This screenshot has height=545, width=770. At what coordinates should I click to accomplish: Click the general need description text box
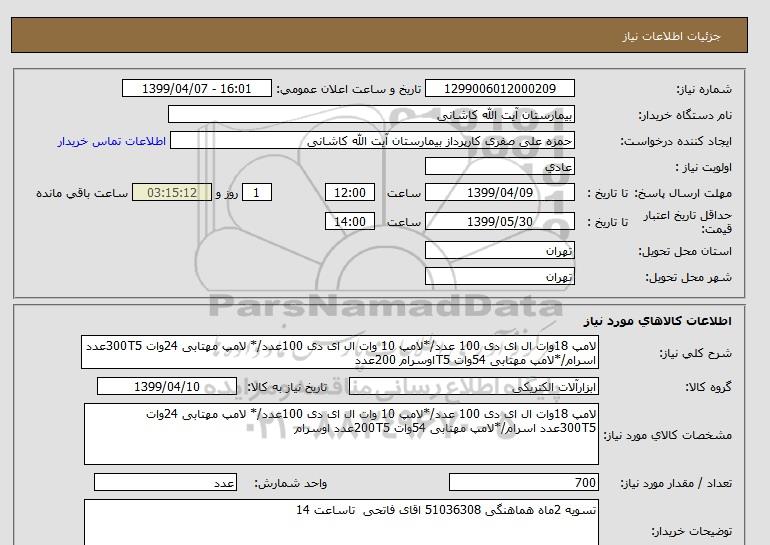340,353
